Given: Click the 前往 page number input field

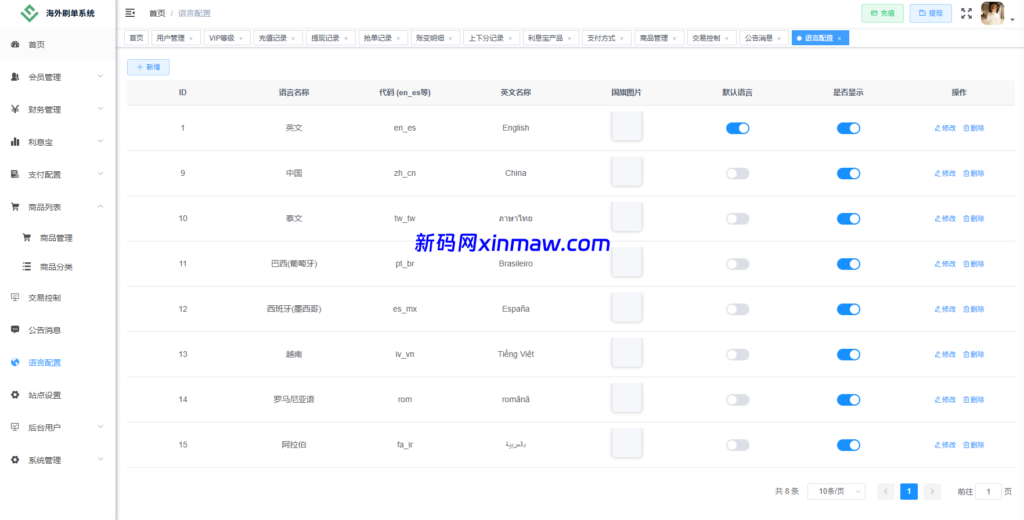Looking at the screenshot, I should coord(989,491).
